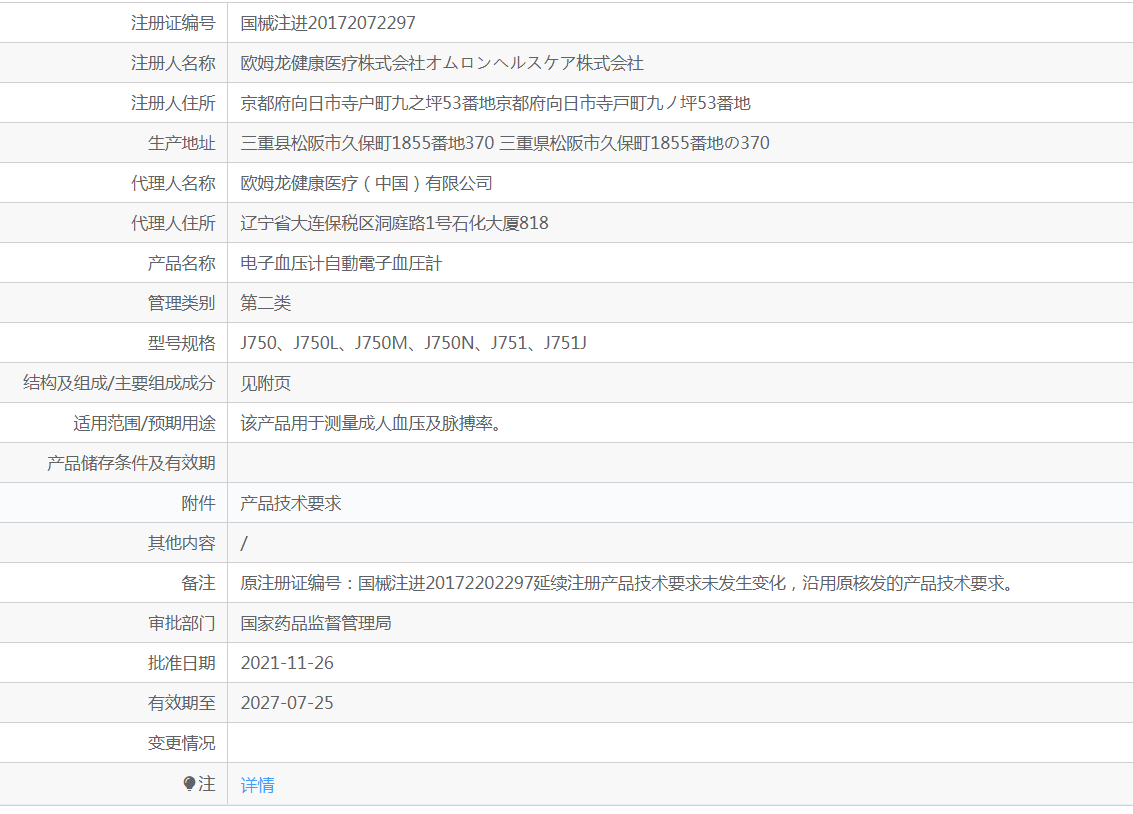This screenshot has height=814, width=1133.
Task: Click the 代理人名称 label
Action: pos(173,183)
